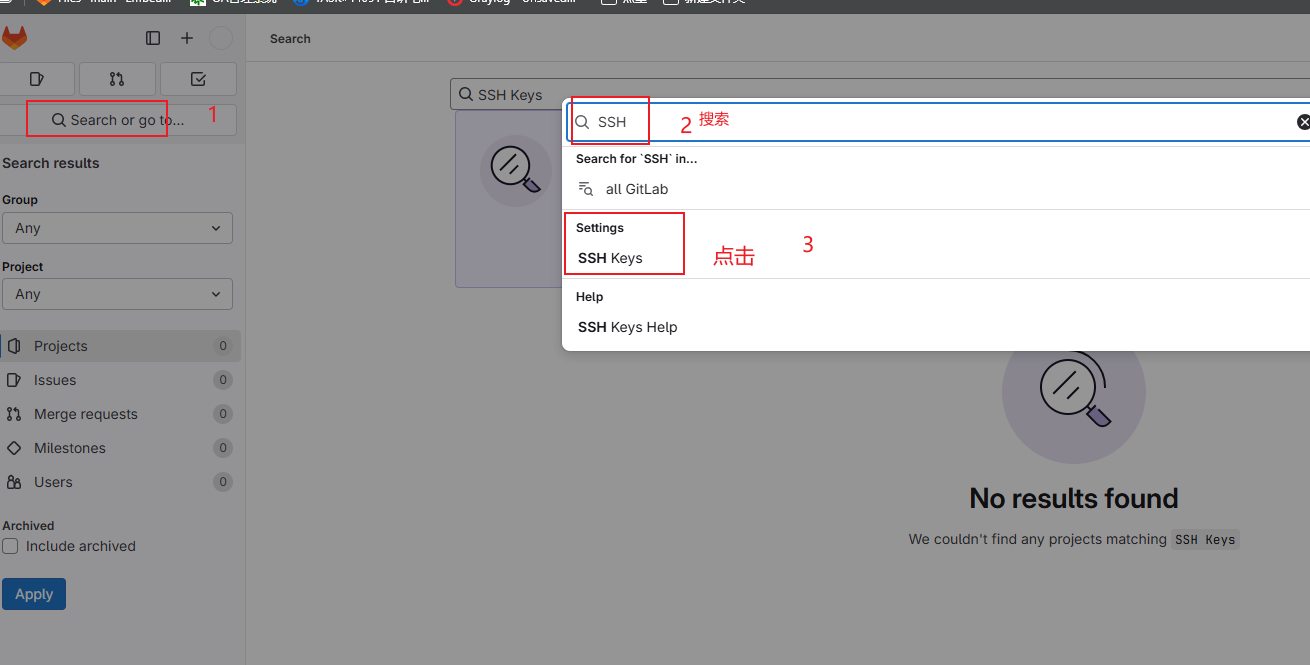Click into the SSH search input in the popup
The image size is (1310, 665).
tap(940, 122)
